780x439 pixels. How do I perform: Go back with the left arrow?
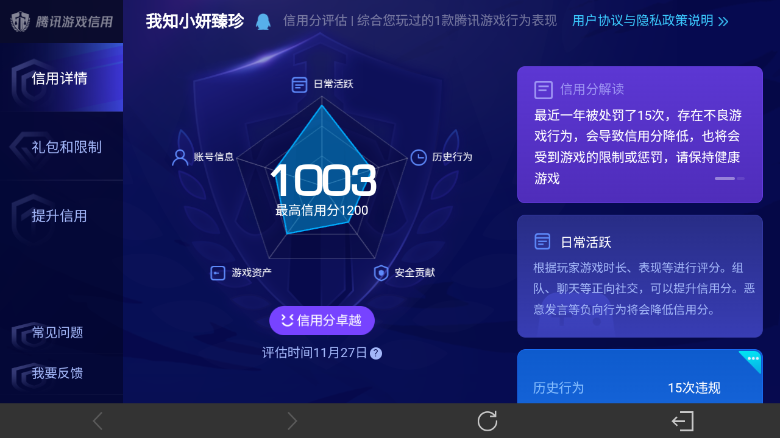point(98,421)
